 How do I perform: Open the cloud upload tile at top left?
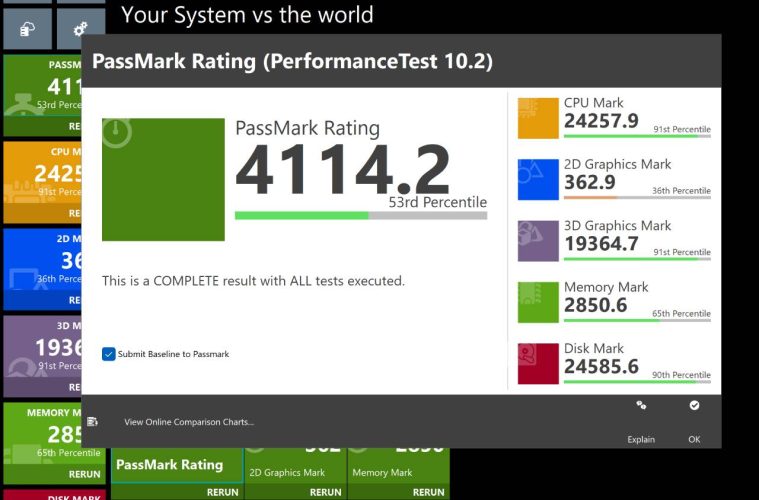[x=28, y=29]
